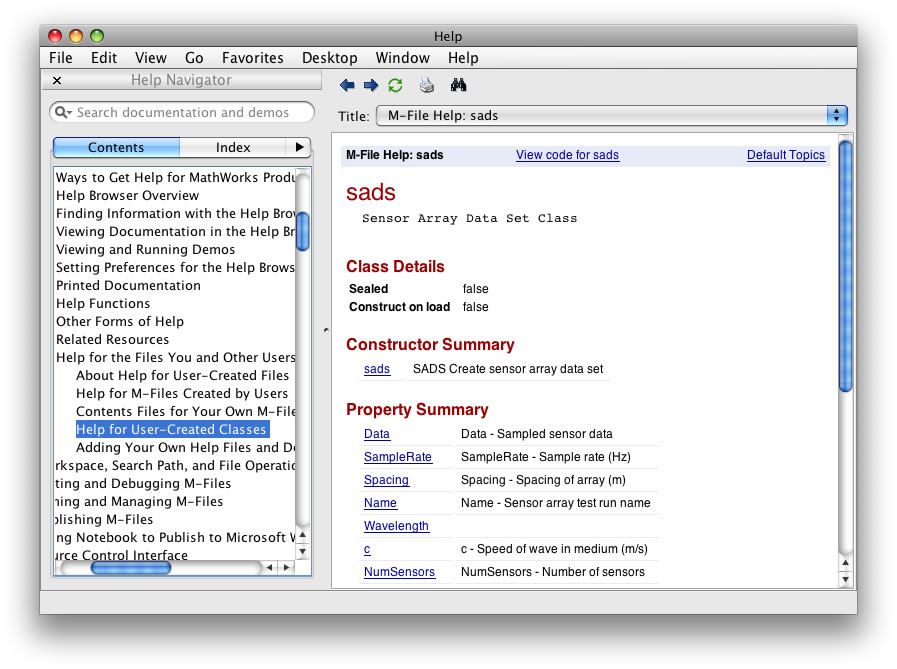897x669 pixels.
Task: Click the Back arrow in help toolbar
Action: pos(347,86)
